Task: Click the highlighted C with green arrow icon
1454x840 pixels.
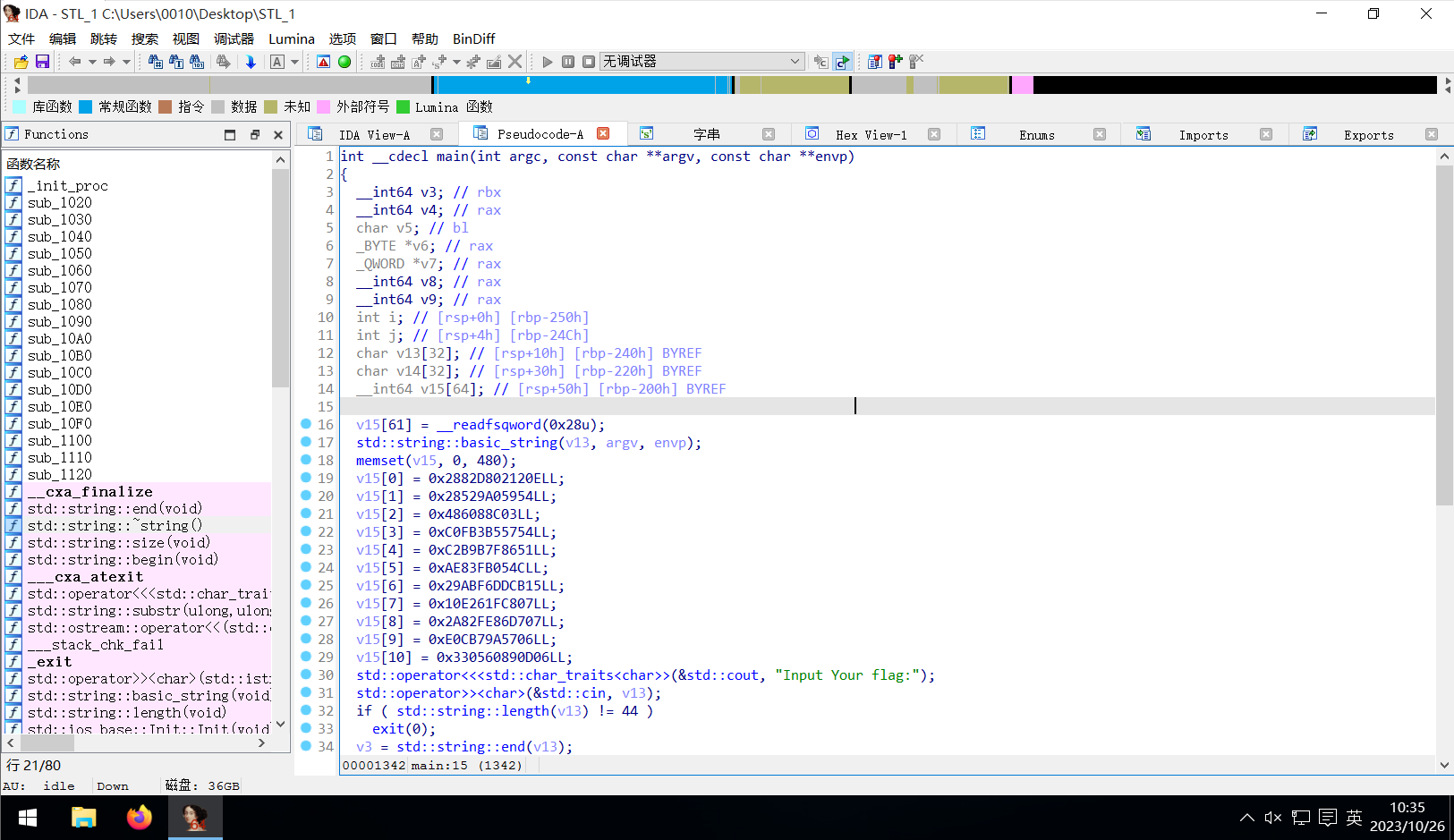Action: click(x=842, y=62)
